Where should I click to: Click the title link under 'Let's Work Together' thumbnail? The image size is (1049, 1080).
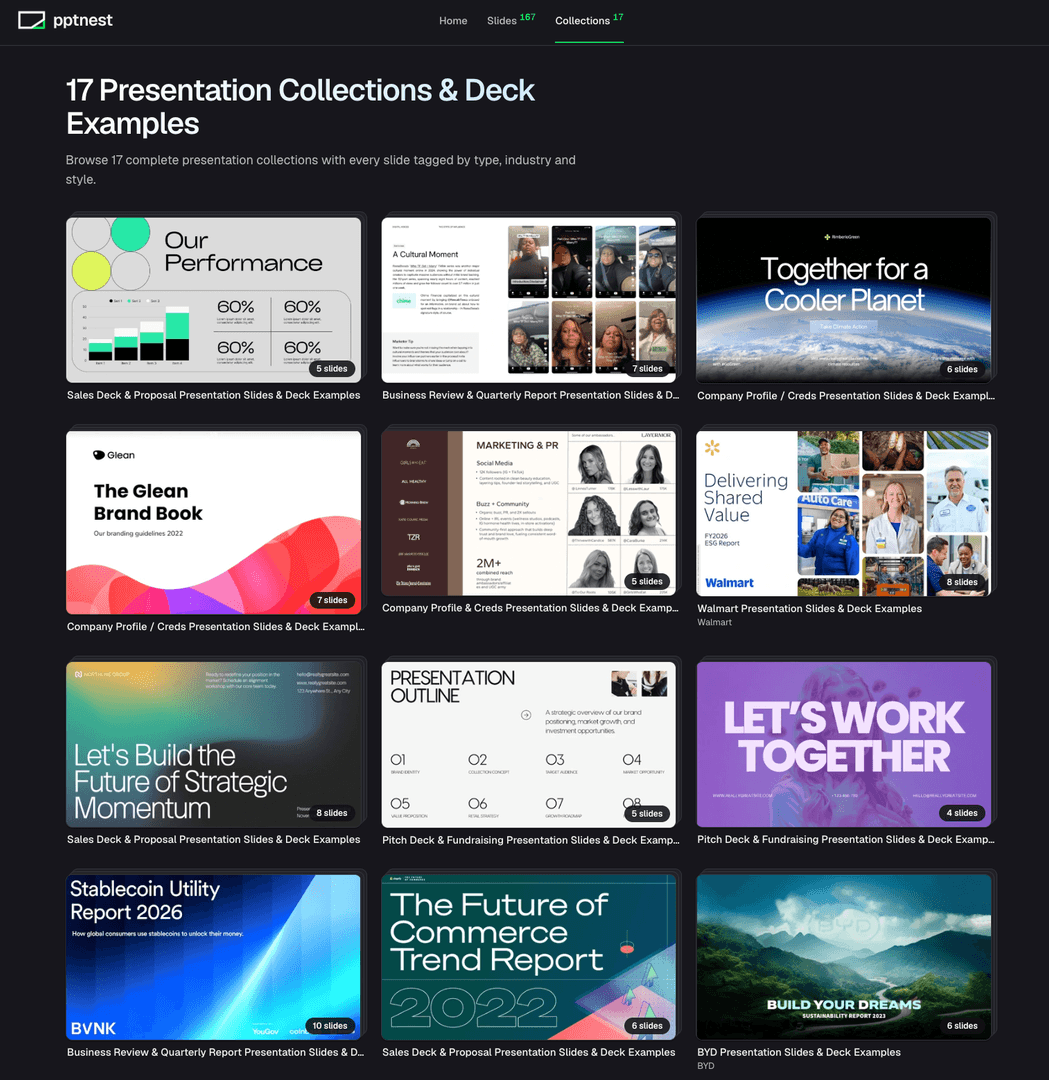(846, 840)
